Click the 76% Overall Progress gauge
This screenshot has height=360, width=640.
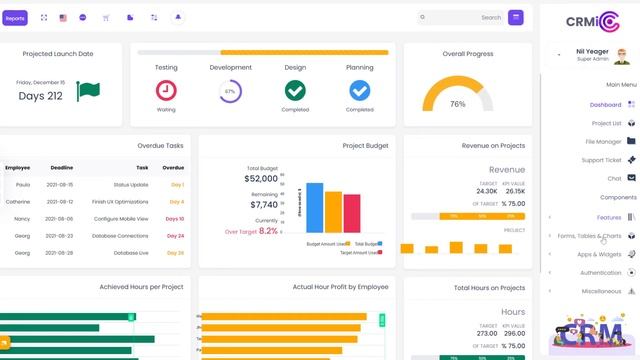click(x=458, y=94)
